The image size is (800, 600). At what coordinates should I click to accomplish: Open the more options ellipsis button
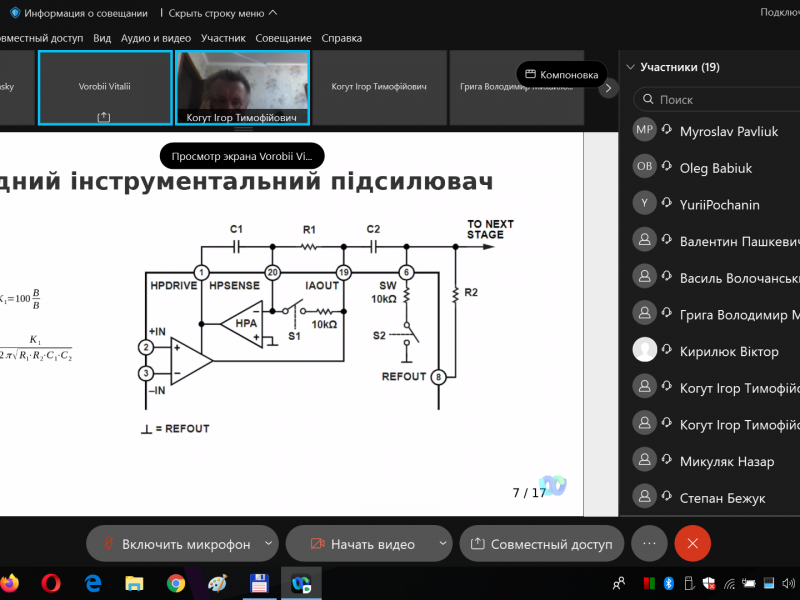[x=649, y=543]
